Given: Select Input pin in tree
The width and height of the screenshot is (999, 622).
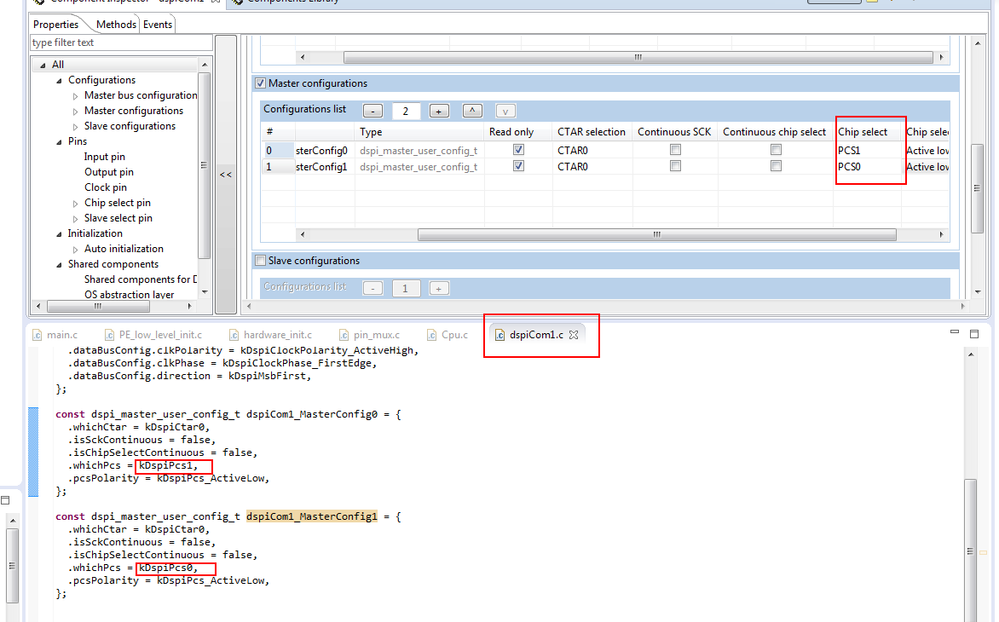Looking at the screenshot, I should [x=104, y=157].
